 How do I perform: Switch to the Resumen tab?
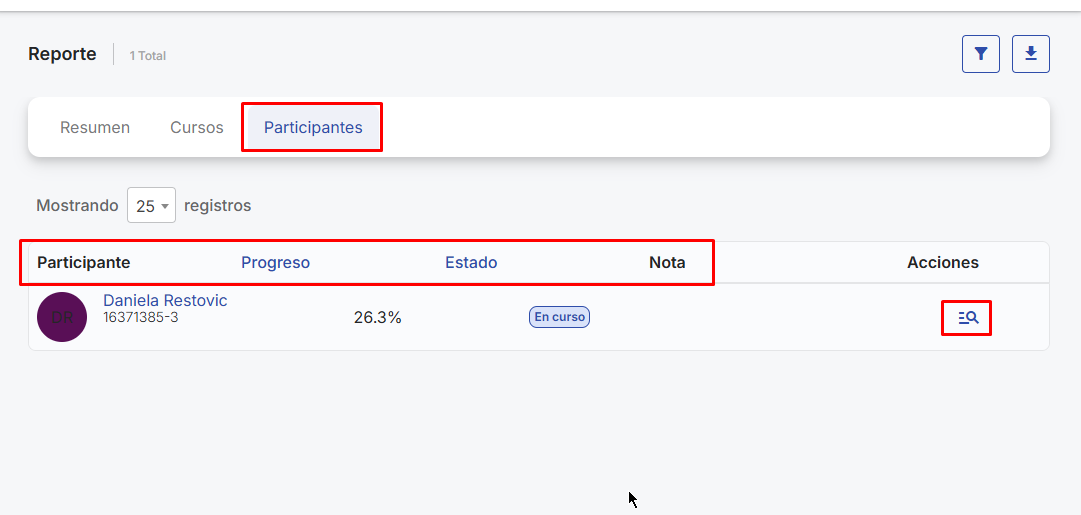tap(95, 128)
